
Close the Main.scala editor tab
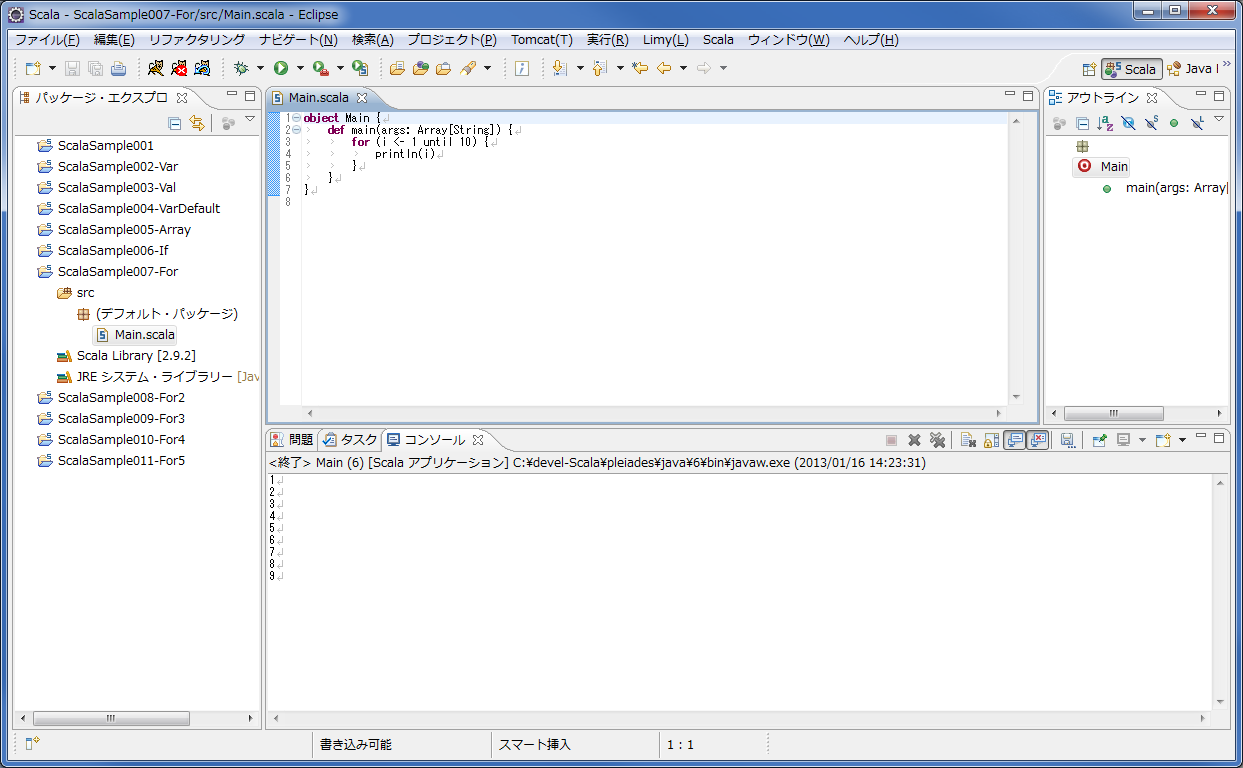tap(362, 98)
